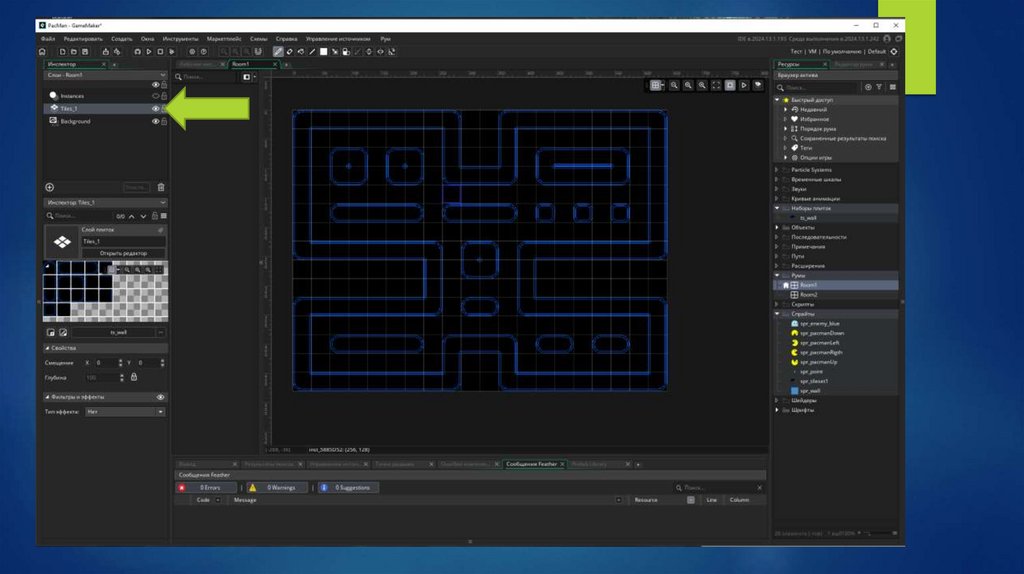Add a new layer with the plus icon
Image resolution: width=1024 pixels, height=574 pixels.
pyautogui.click(x=49, y=187)
